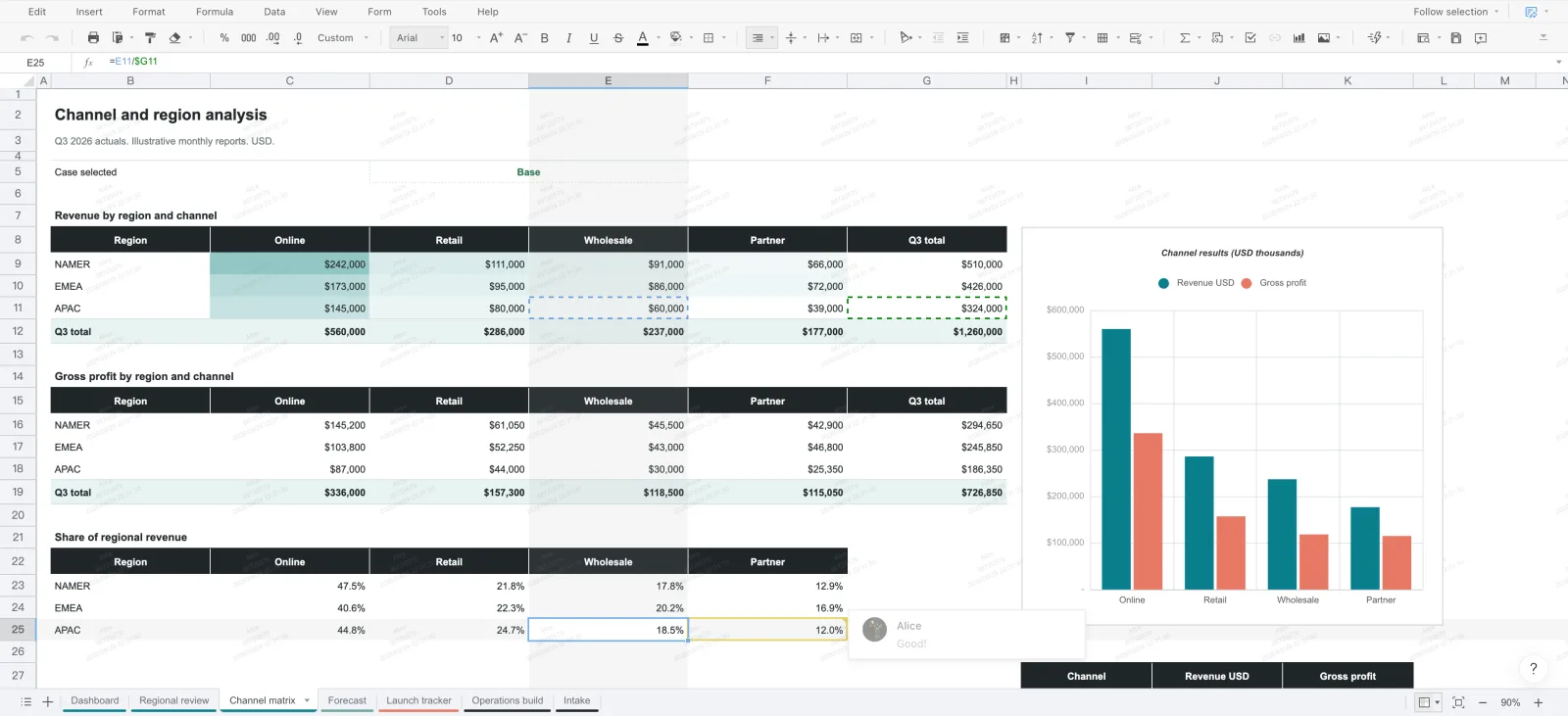Open the Data menu
The width and height of the screenshot is (1568, 716).
pos(274,12)
